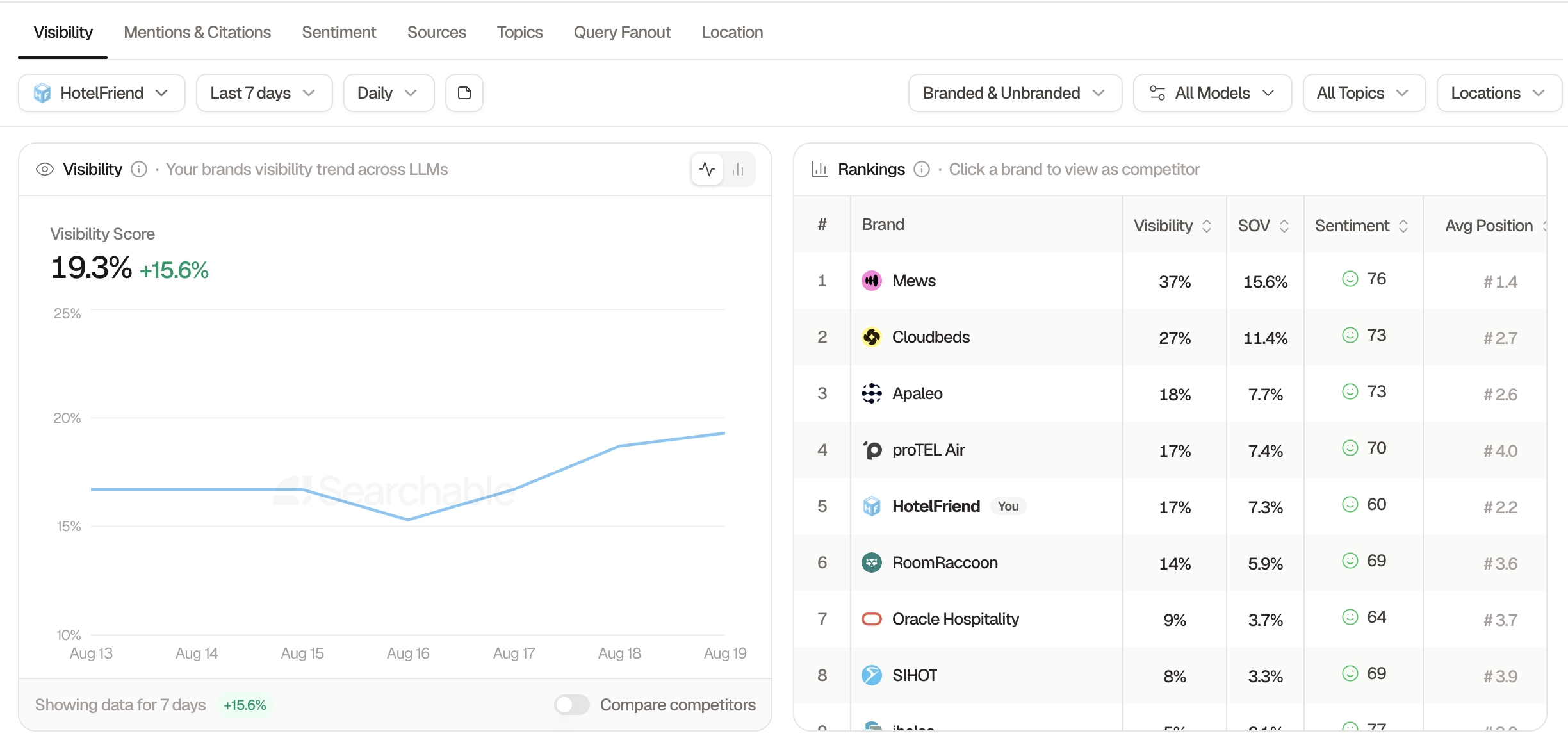Click the Aug 13 label on chart axis
Screen dimensions: 1568x747
[x=91, y=653]
